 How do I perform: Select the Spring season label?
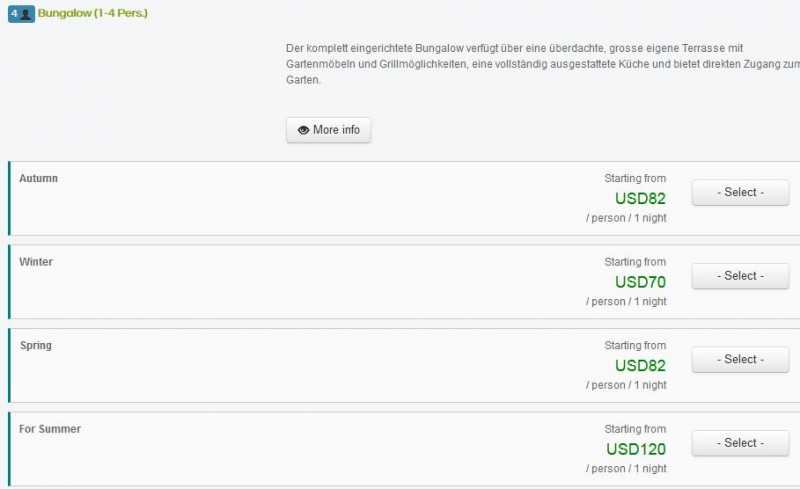click(x=36, y=345)
